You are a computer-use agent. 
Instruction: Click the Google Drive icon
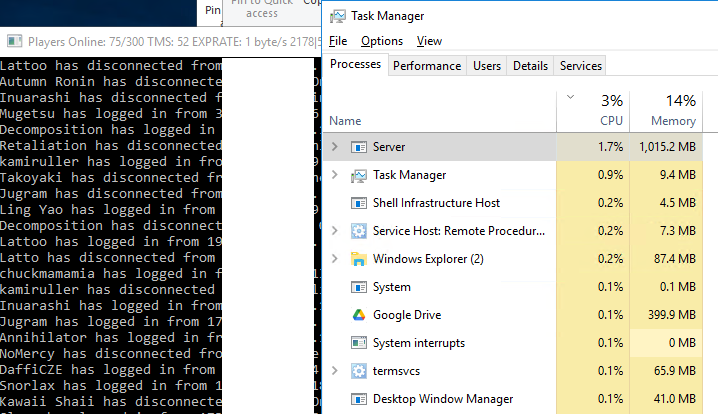359,315
